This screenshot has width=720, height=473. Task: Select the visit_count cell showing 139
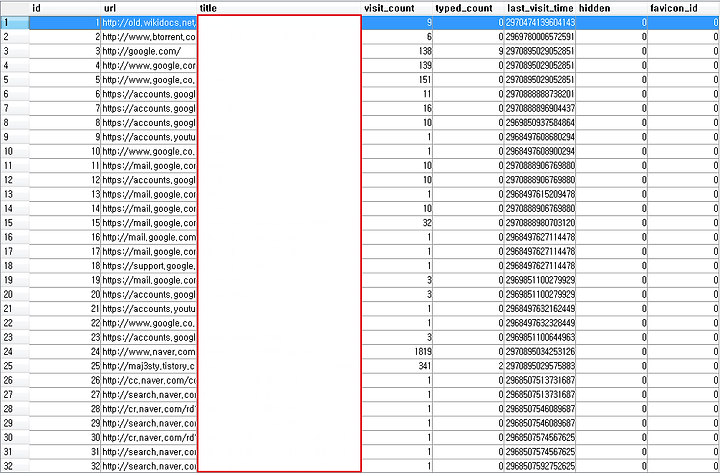[x=397, y=65]
